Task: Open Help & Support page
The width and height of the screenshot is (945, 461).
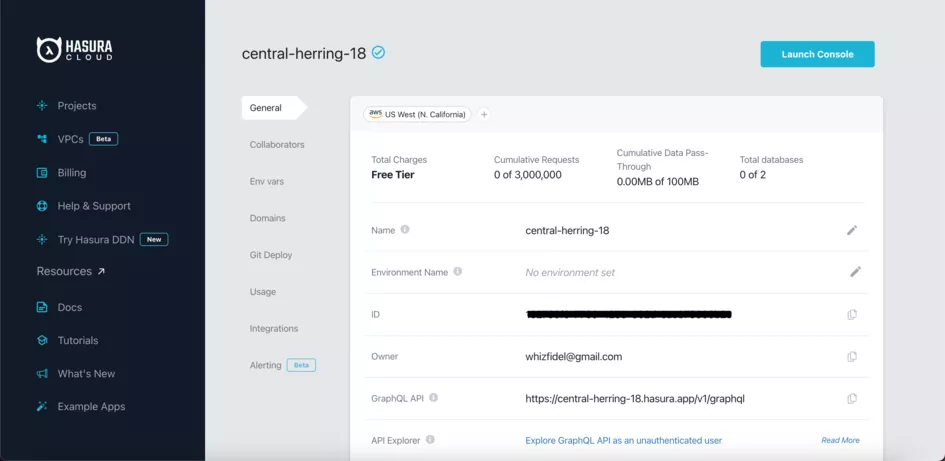Action: [x=94, y=206]
